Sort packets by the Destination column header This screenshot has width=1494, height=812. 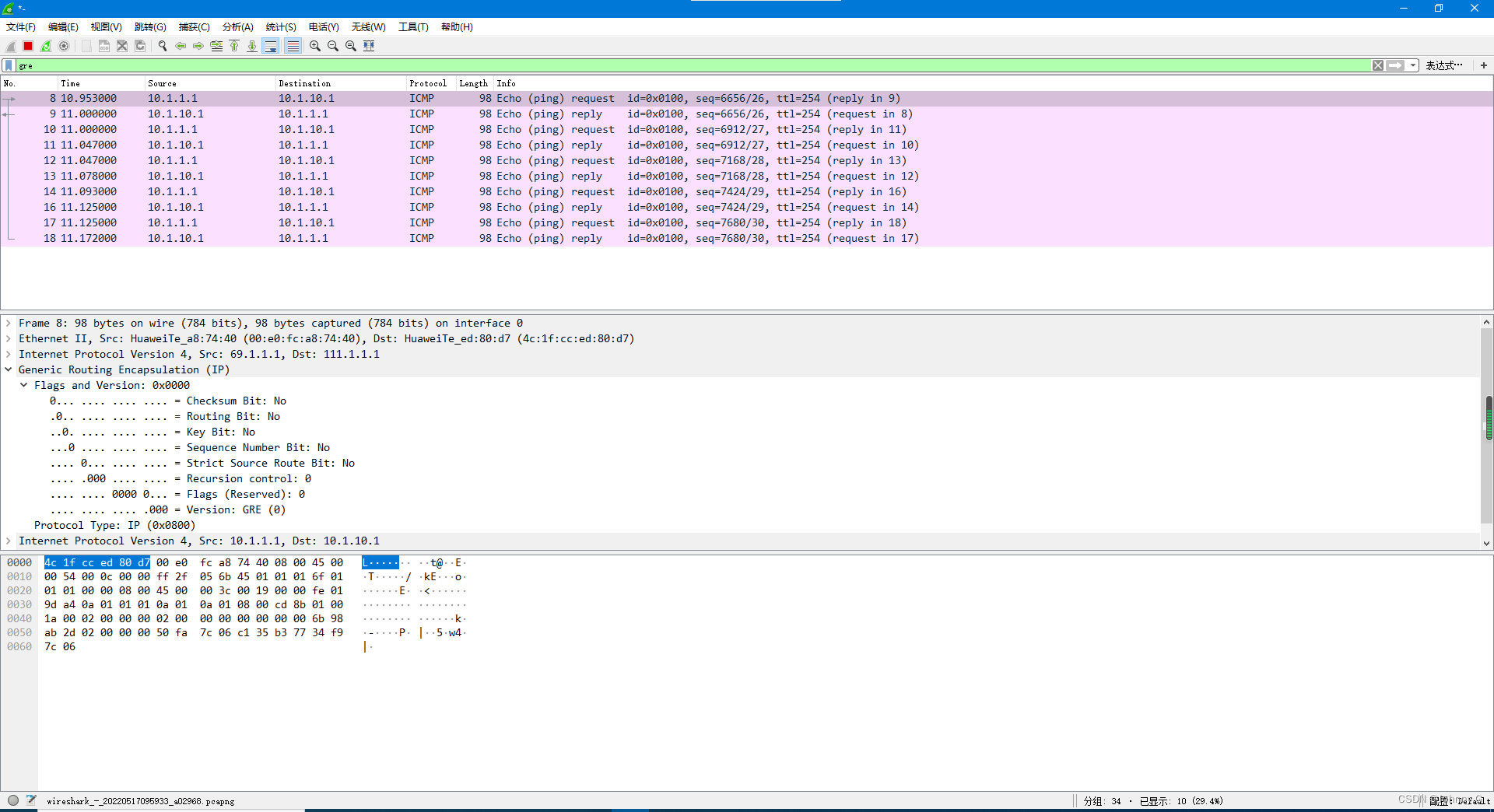point(341,83)
